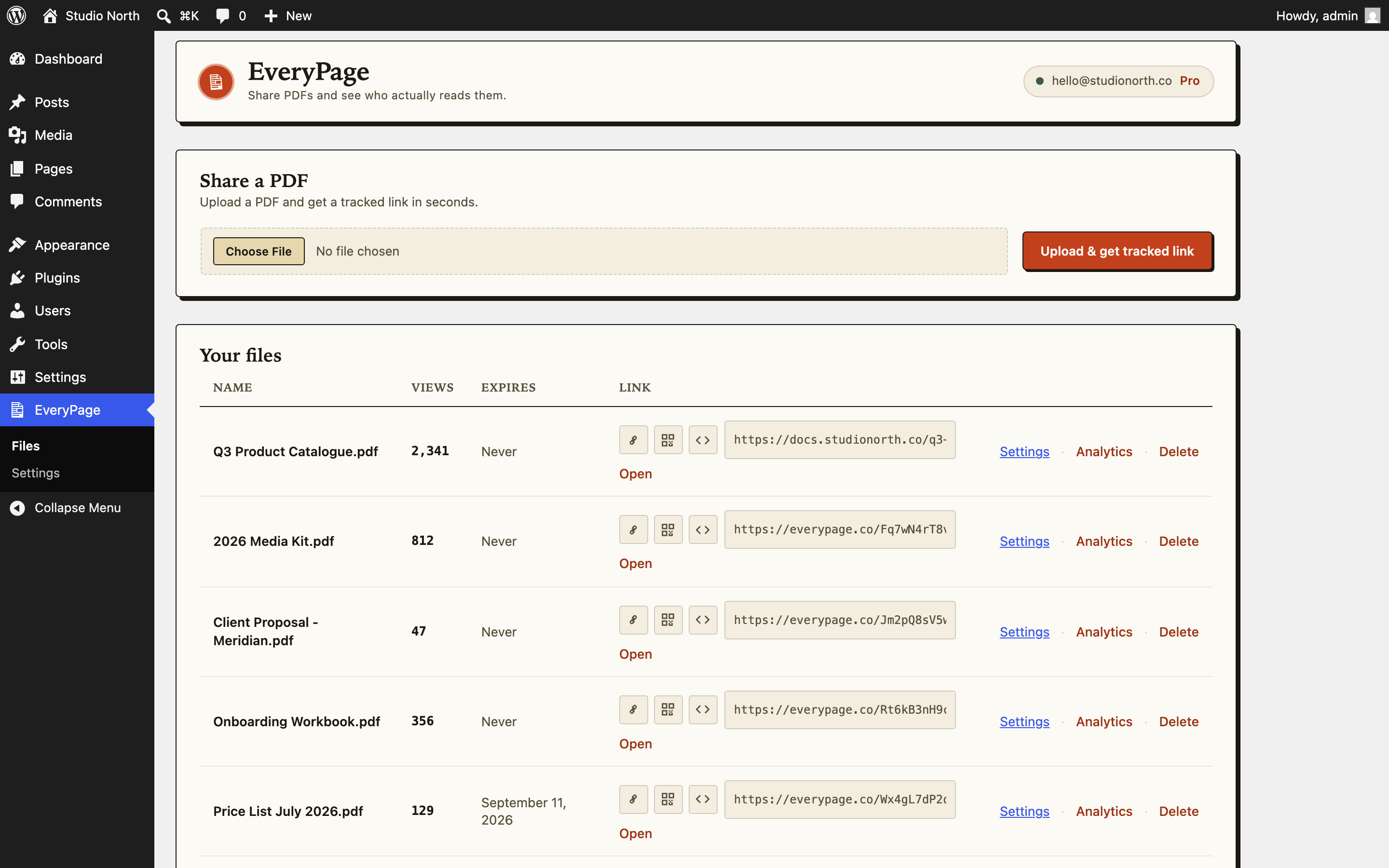The height and width of the screenshot is (868, 1389).
Task: Open Comments in the sidebar
Action: [x=77, y=202]
